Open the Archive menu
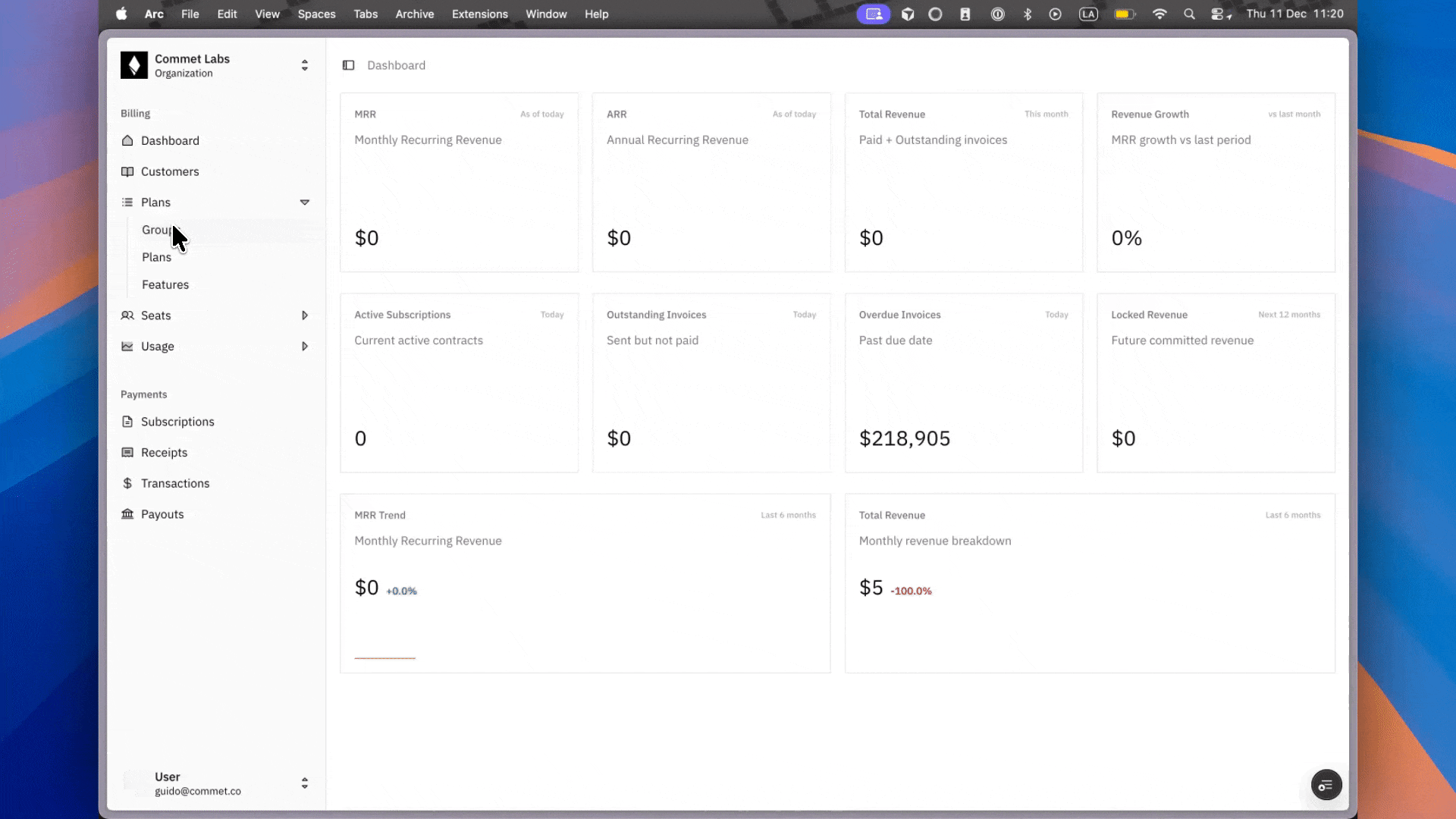Image resolution: width=1456 pixels, height=819 pixels. [x=415, y=14]
